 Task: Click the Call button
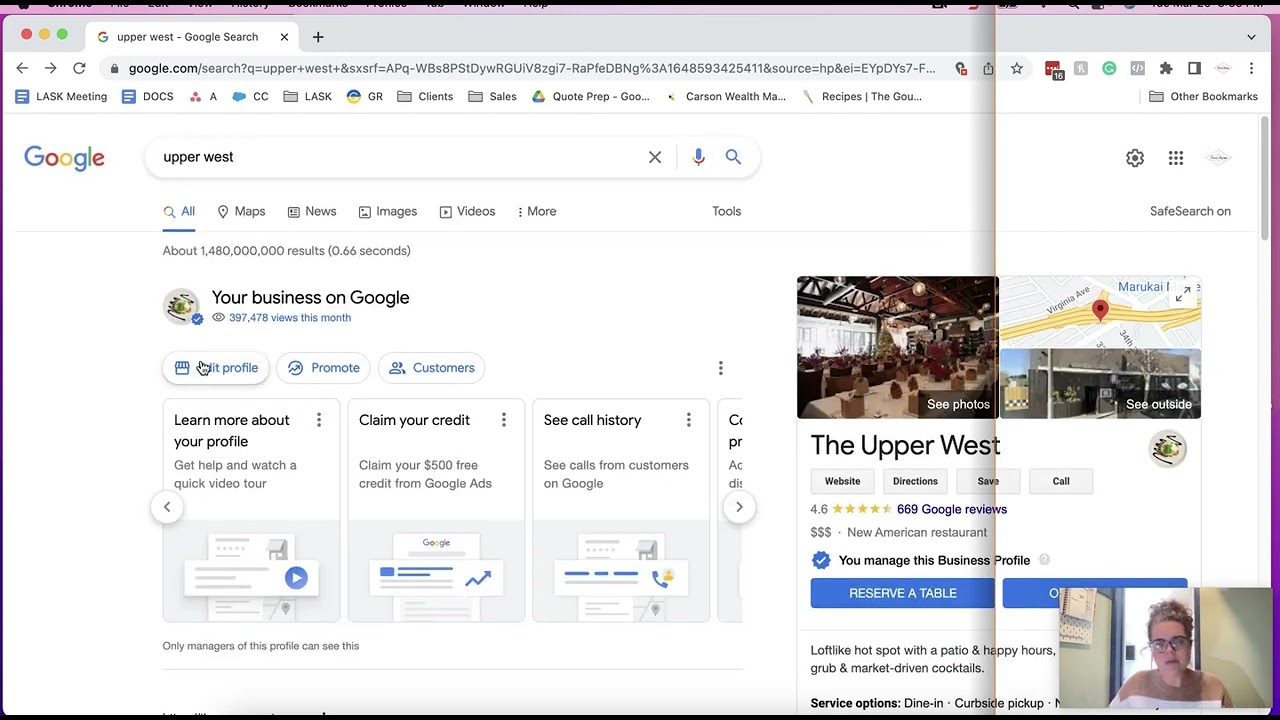click(x=1061, y=481)
